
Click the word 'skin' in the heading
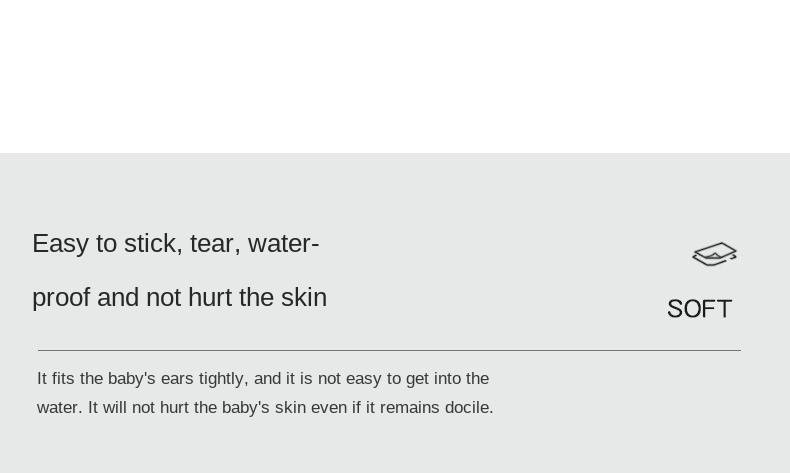(304, 297)
